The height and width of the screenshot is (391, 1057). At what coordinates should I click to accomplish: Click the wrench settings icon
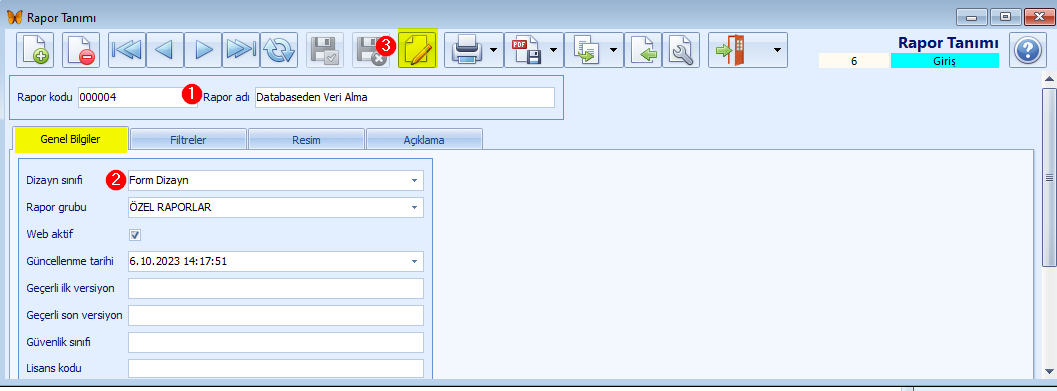(681, 50)
